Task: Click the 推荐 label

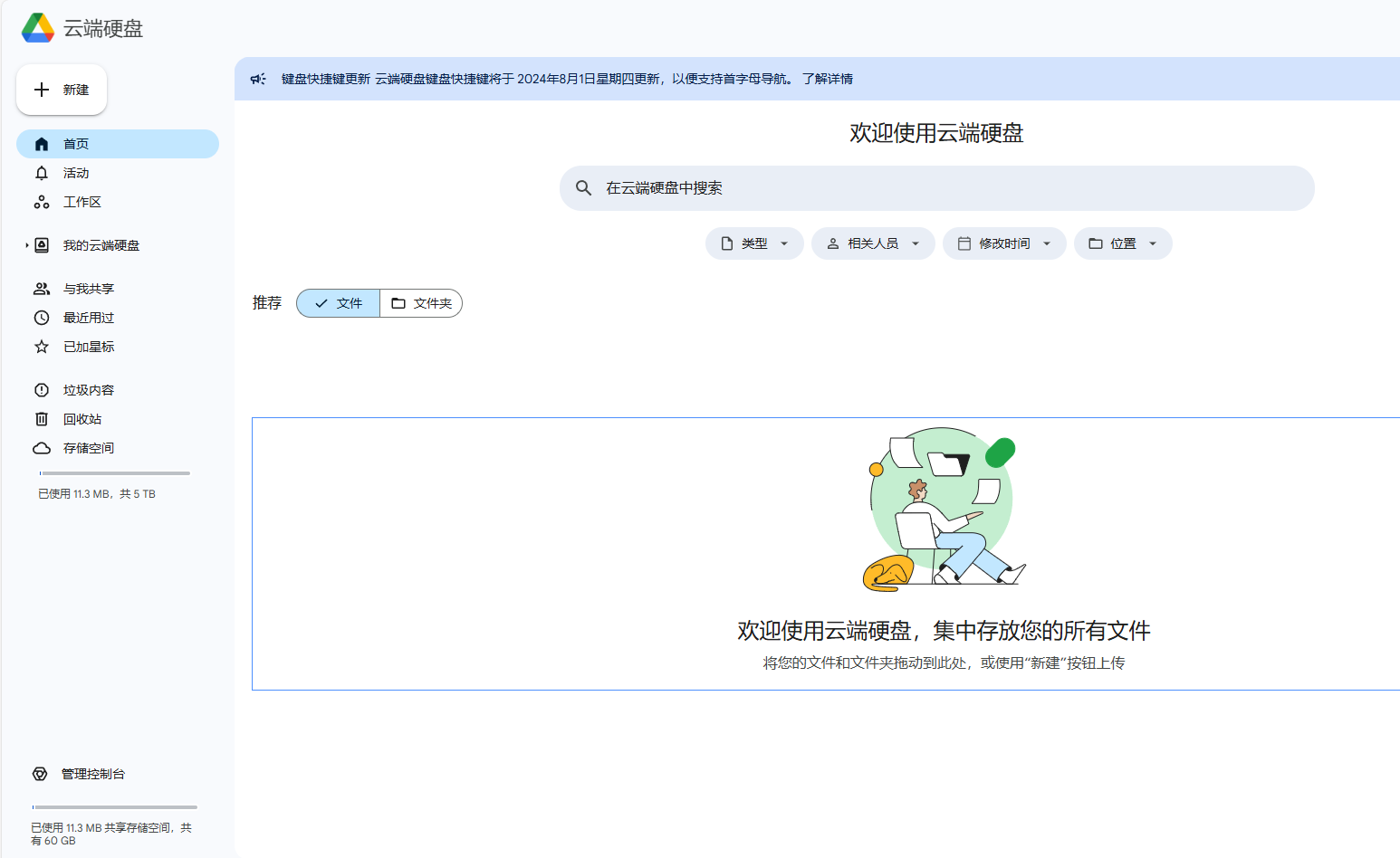Action: pos(267,303)
